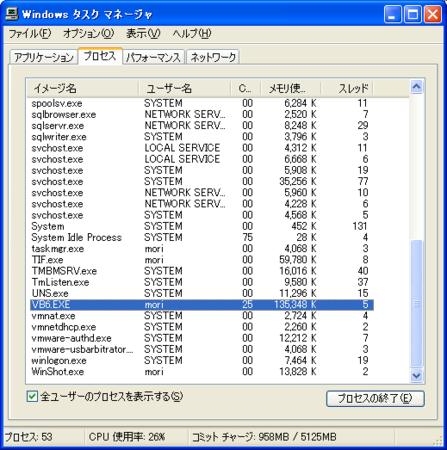Maximize the Task Manager window
Screen dimensions: 447x450
click(413, 14)
